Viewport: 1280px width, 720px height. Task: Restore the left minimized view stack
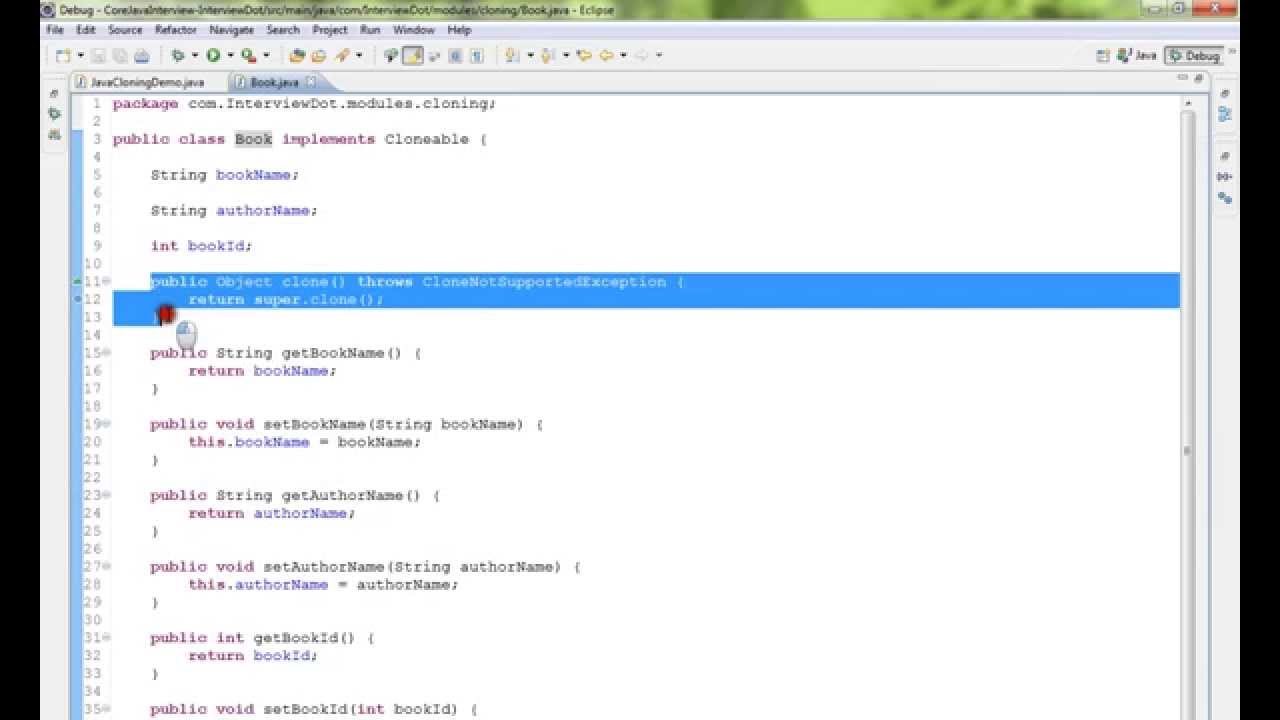(x=54, y=94)
